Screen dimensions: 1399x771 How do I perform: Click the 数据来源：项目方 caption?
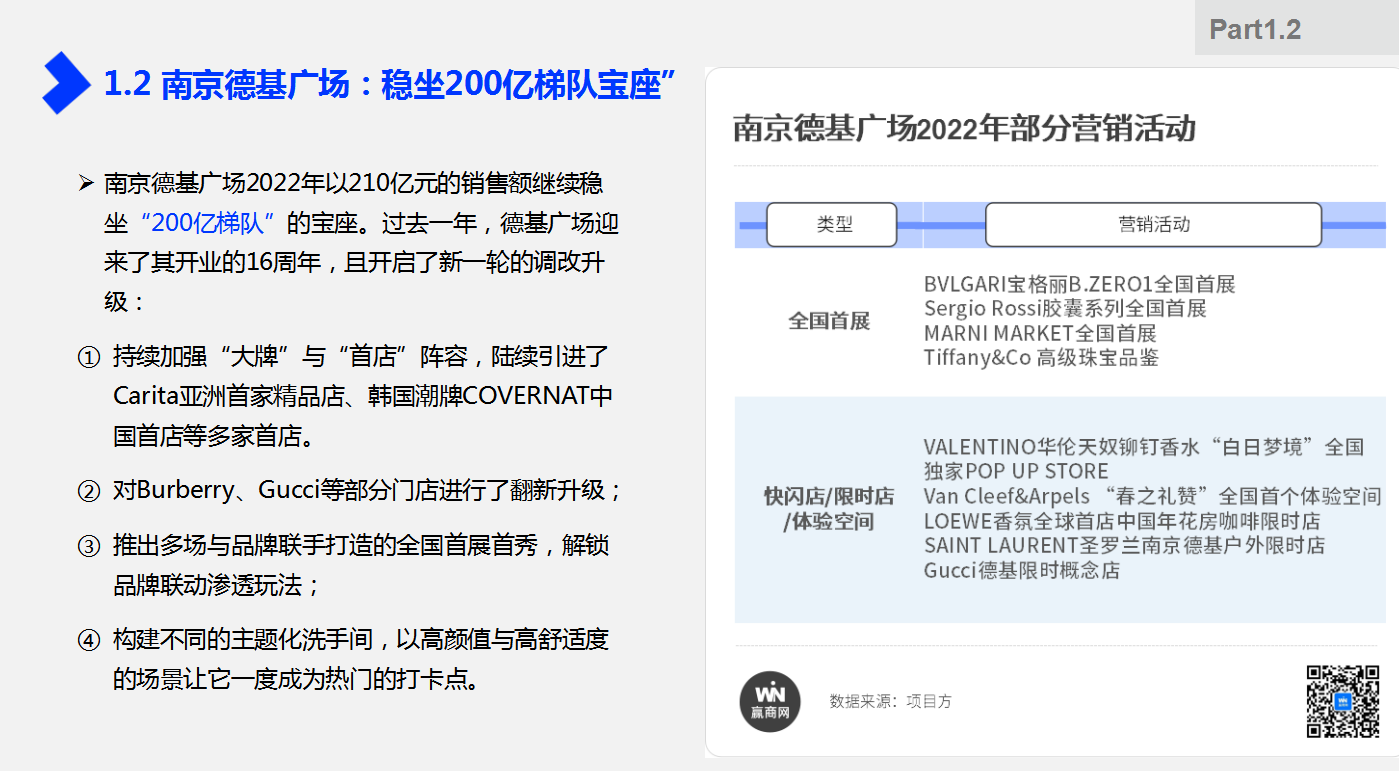(x=890, y=701)
